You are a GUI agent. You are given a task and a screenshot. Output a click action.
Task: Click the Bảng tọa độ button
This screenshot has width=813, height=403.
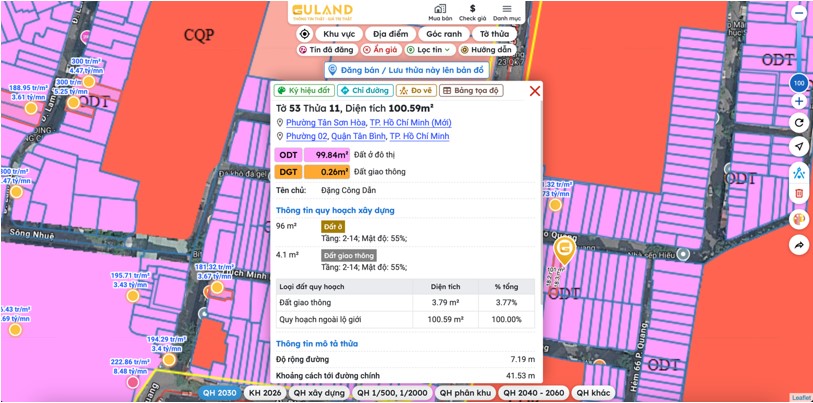click(471, 90)
